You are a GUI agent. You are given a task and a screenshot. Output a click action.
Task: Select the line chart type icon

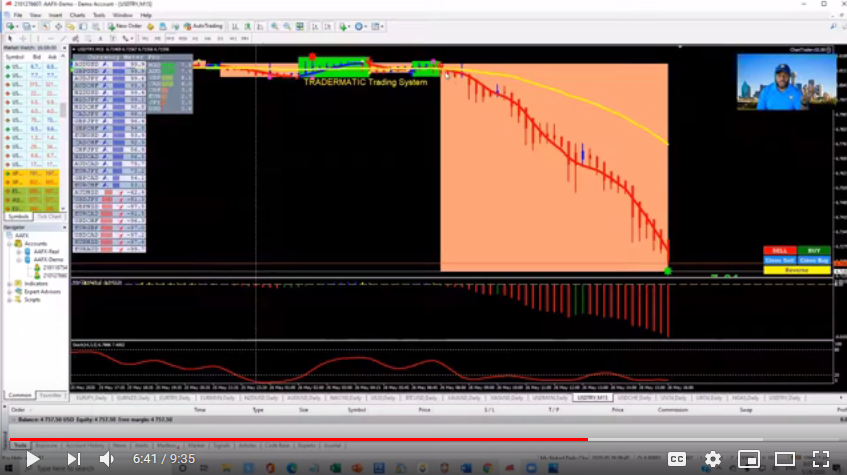click(x=260, y=26)
